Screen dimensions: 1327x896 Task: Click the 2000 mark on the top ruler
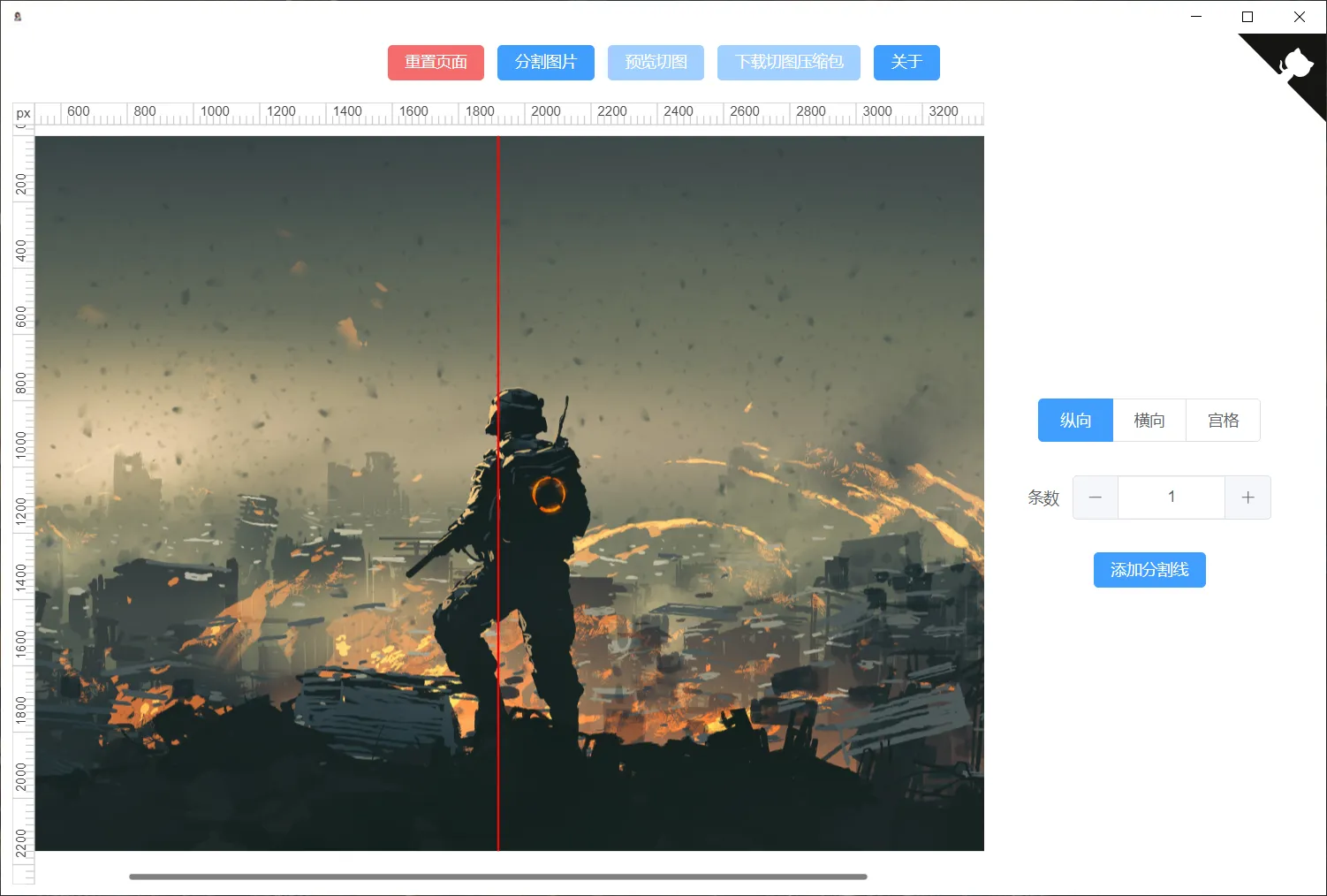point(546,111)
